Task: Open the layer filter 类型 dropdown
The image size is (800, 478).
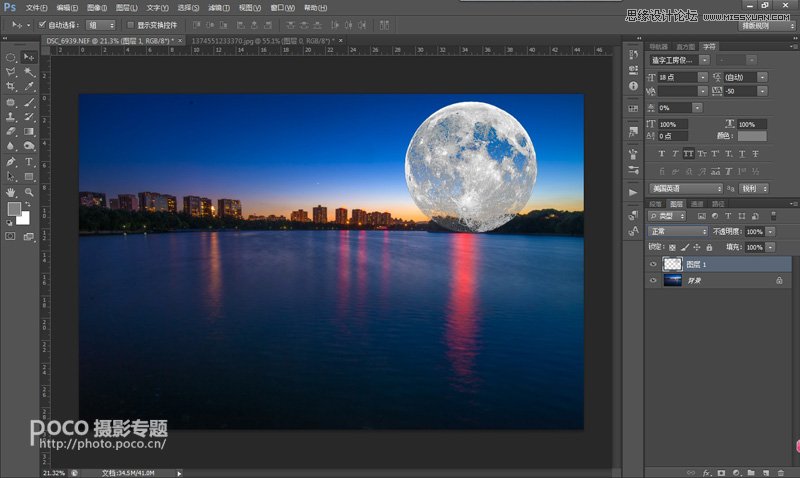Action: 667,216
